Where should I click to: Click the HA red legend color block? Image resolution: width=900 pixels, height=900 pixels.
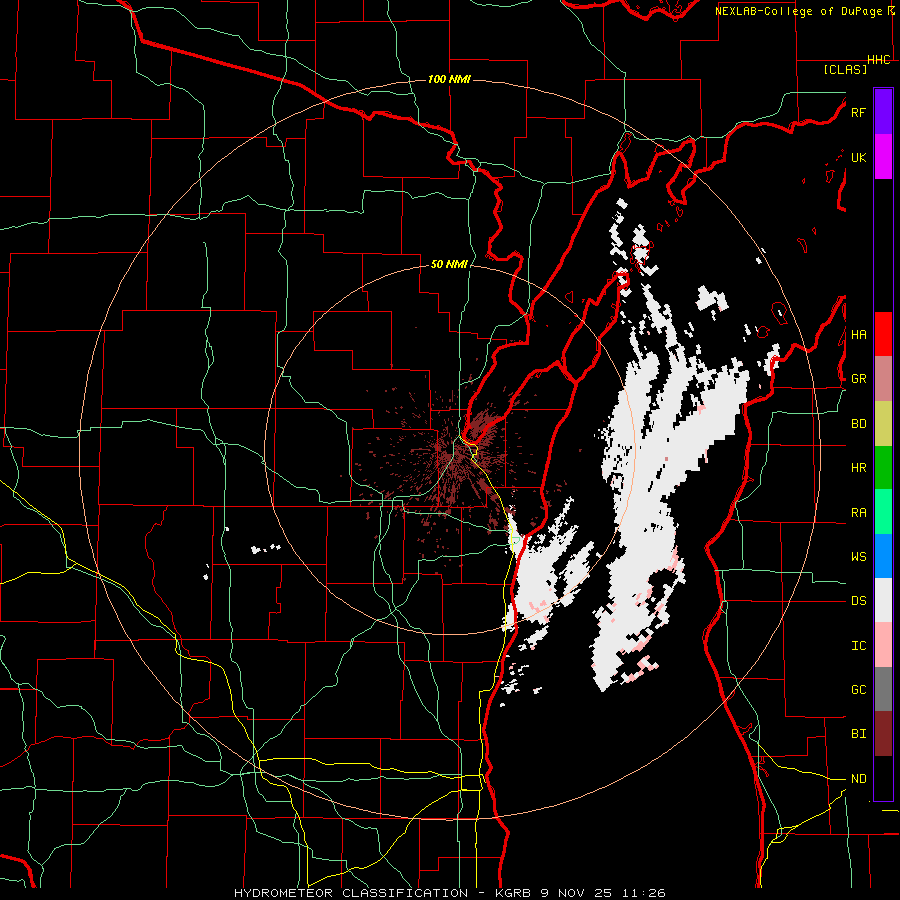click(x=883, y=334)
